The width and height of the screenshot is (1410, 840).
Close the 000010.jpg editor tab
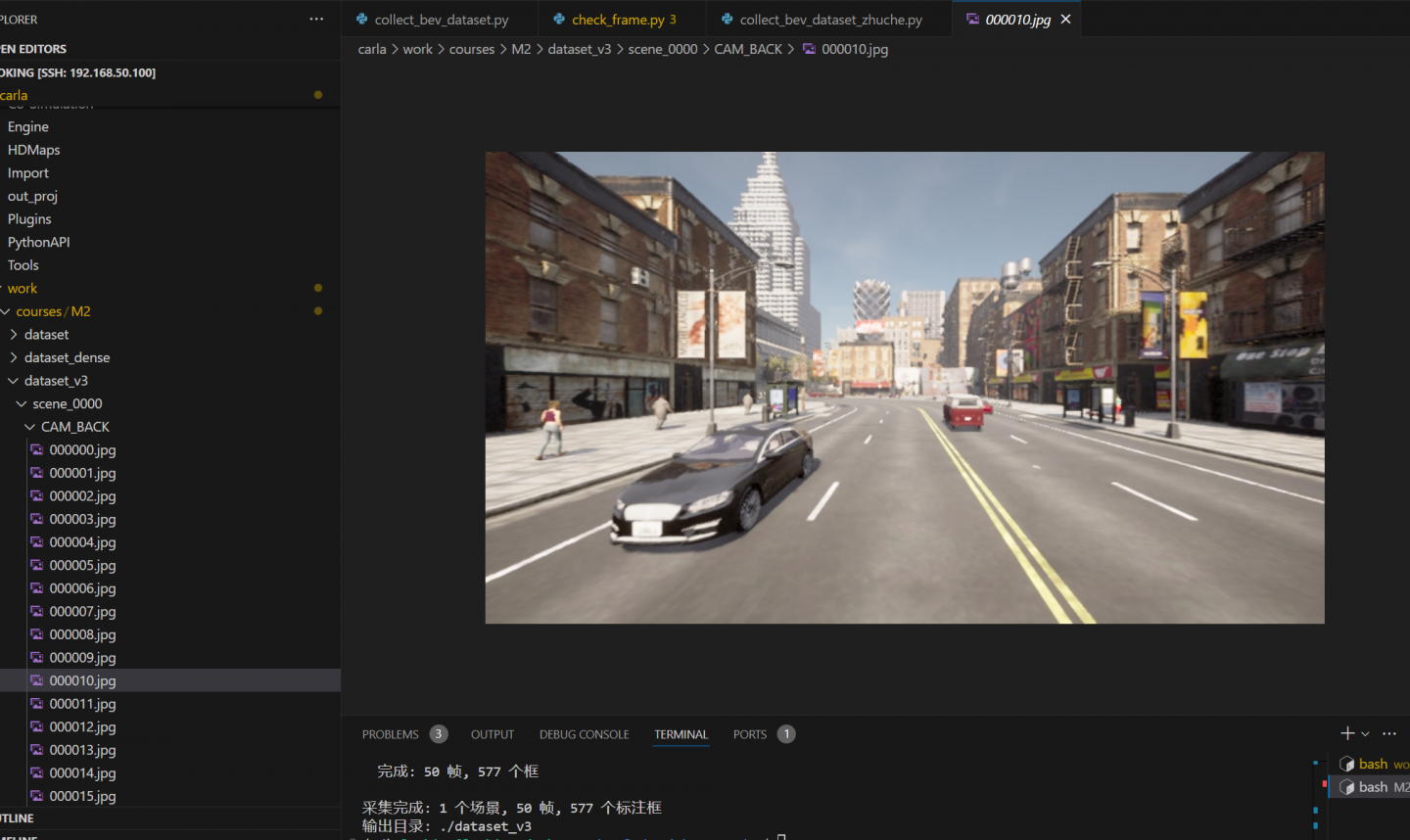(1065, 20)
